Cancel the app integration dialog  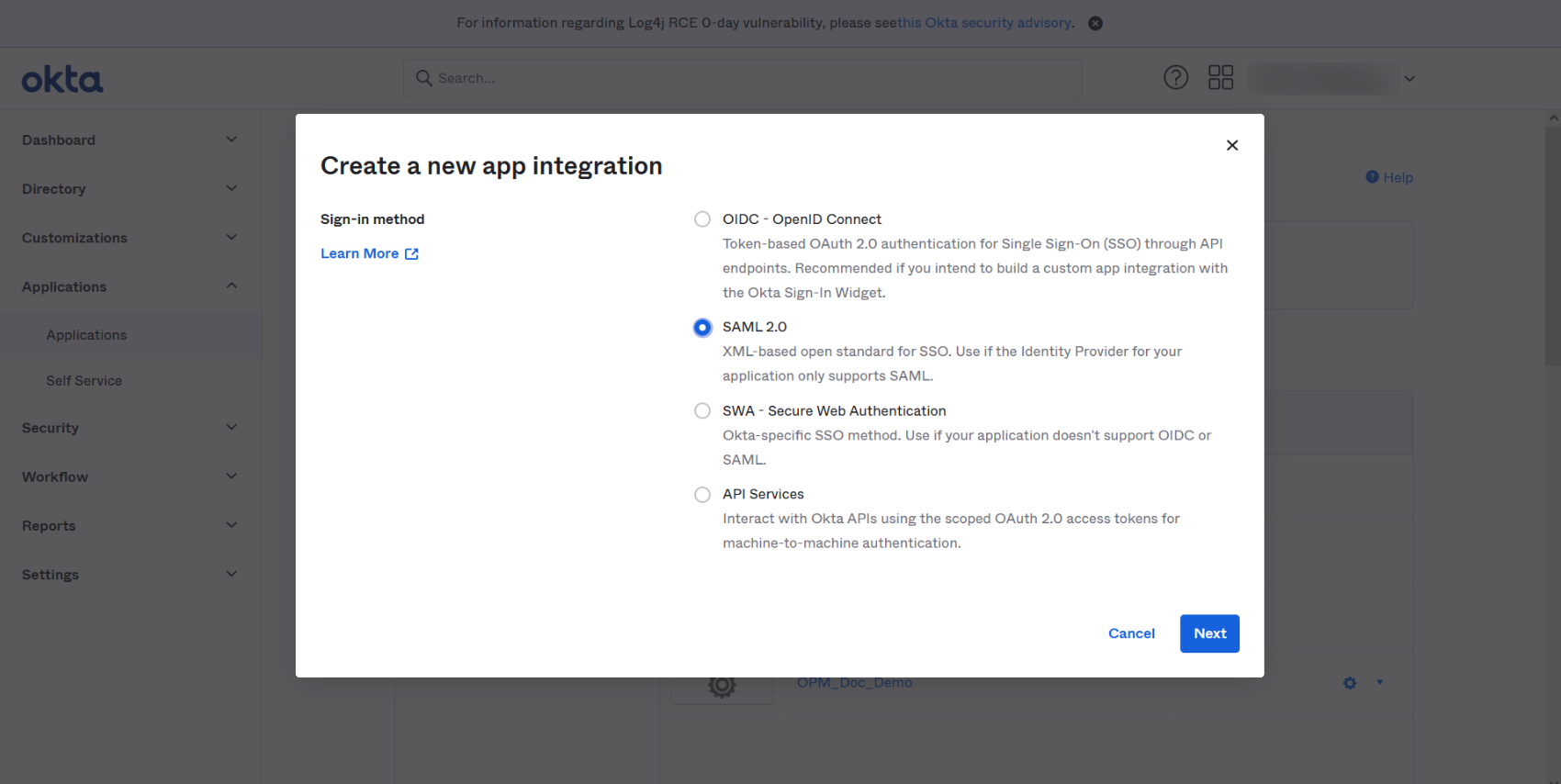[x=1131, y=633]
